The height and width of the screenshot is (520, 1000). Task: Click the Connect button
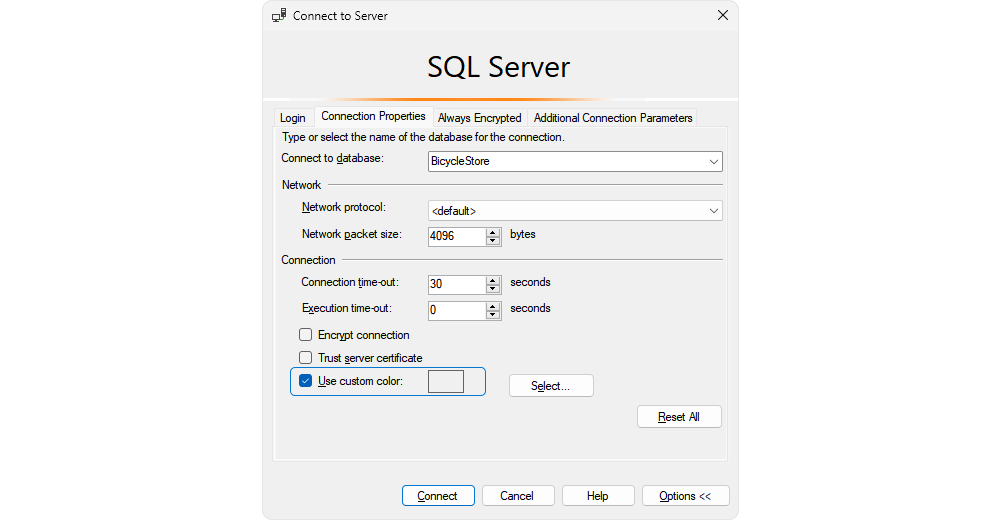tap(438, 496)
